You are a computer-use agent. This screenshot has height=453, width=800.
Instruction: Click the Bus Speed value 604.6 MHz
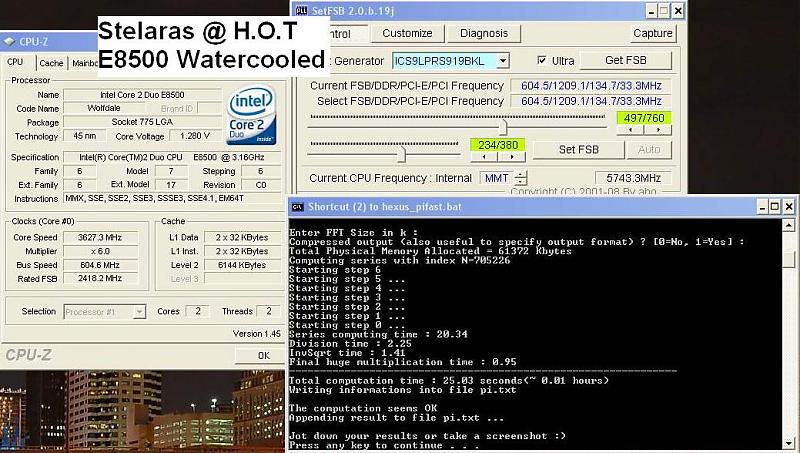click(x=100, y=265)
